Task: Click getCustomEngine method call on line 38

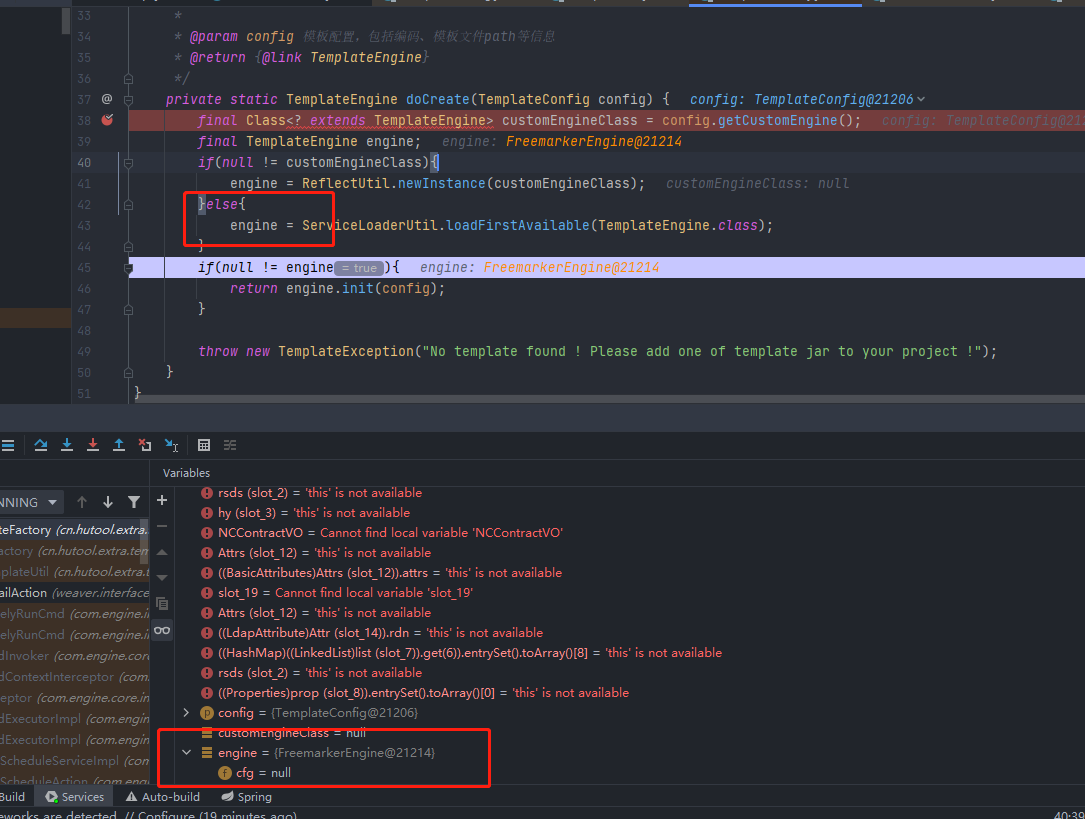Action: click(777, 120)
